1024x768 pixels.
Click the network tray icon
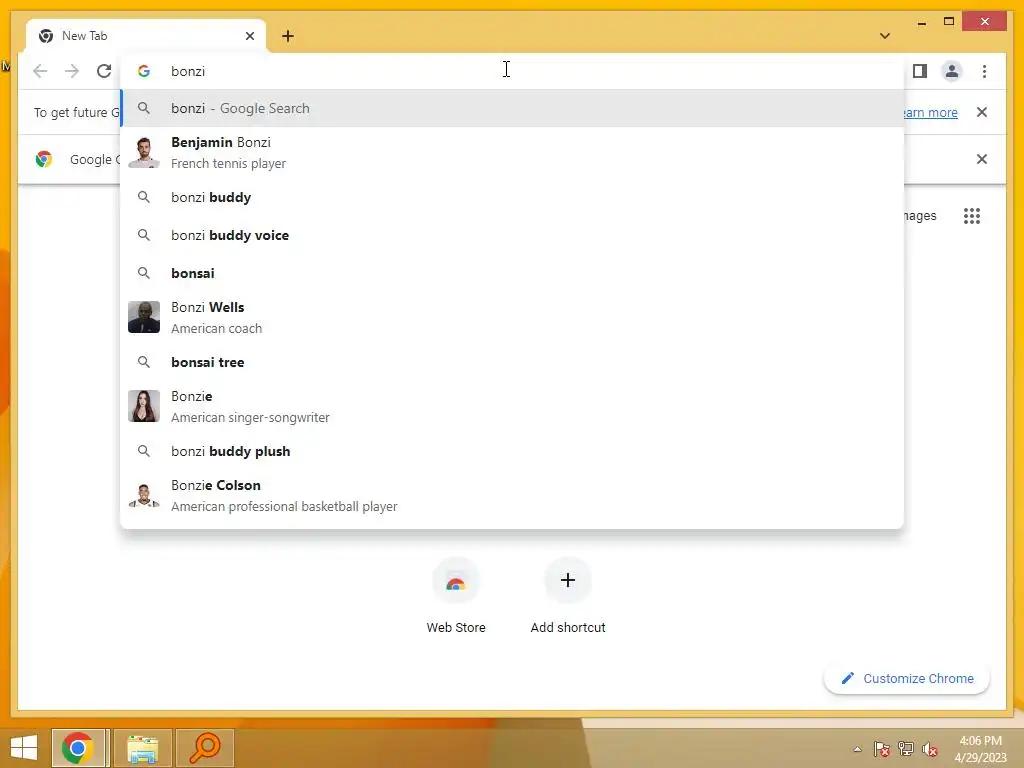point(906,749)
